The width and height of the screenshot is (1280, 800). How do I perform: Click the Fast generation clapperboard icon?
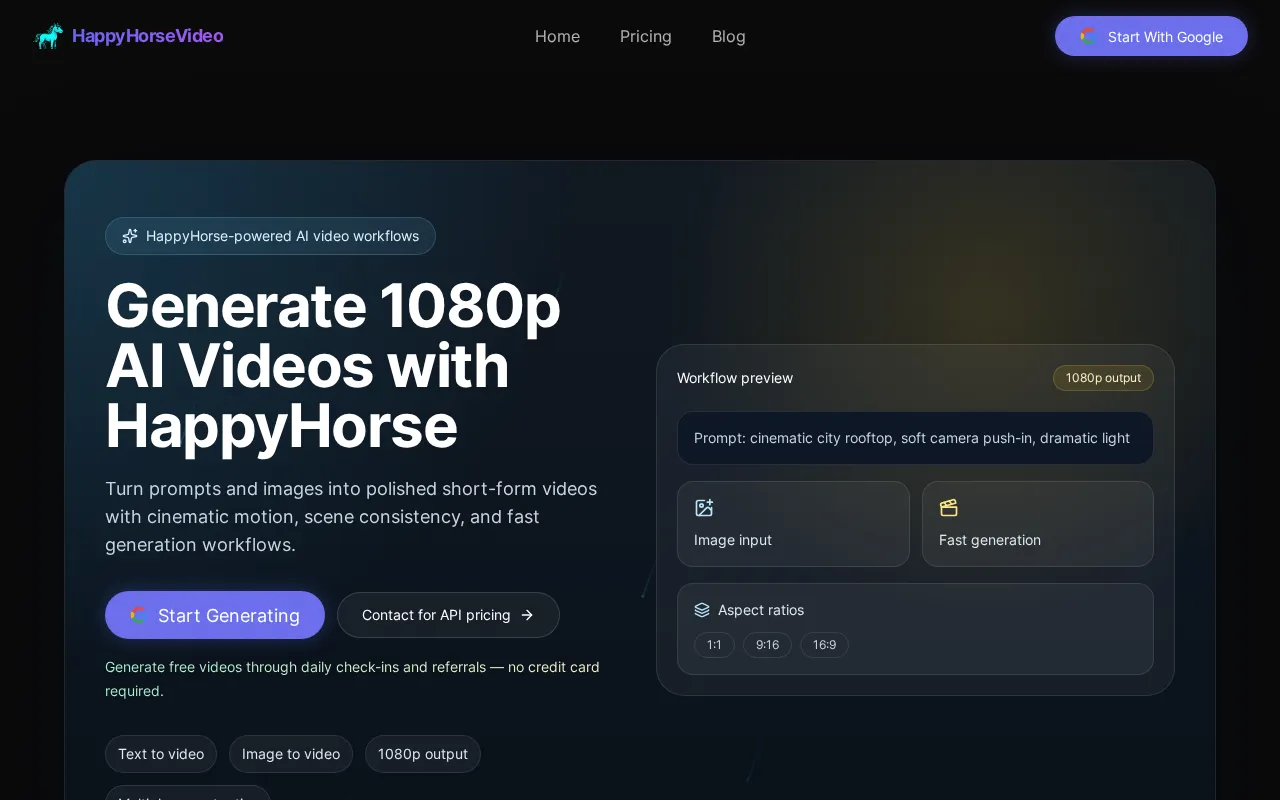tap(949, 508)
